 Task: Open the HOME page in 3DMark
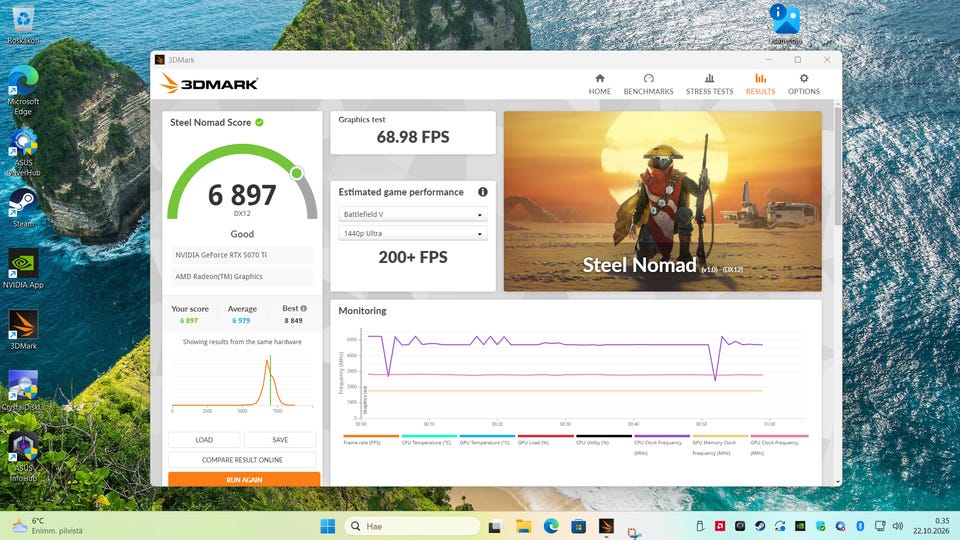point(599,84)
